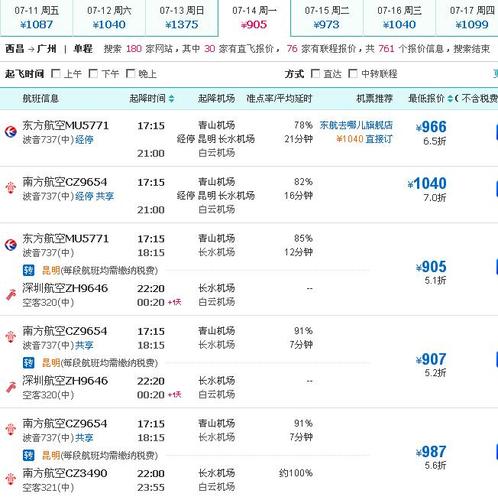Screen dimensions: 498x500
Task: Select the 07-16 Wednesday ¥1040 date tab
Action: tap(399, 17)
